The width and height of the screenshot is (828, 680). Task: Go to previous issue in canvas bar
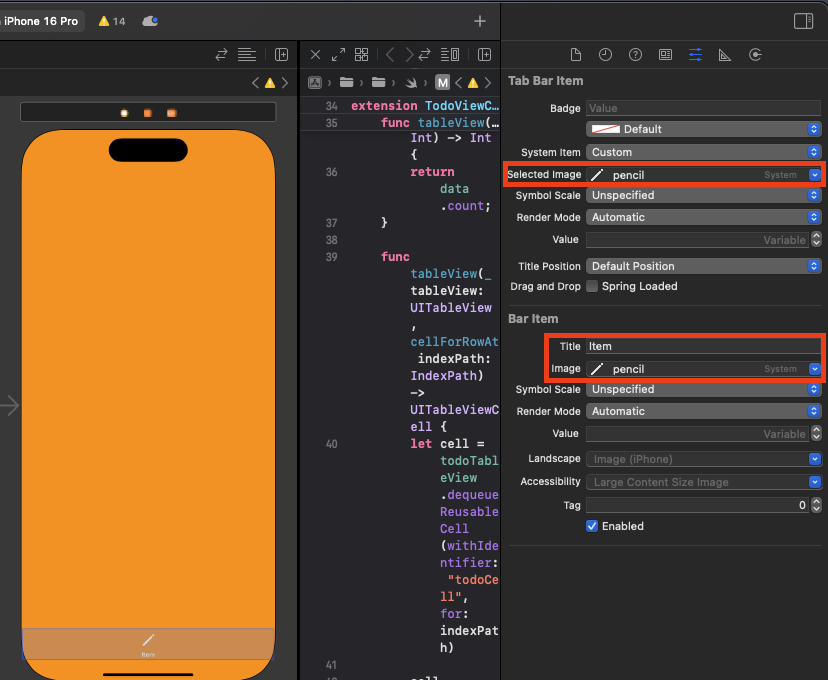[x=256, y=83]
